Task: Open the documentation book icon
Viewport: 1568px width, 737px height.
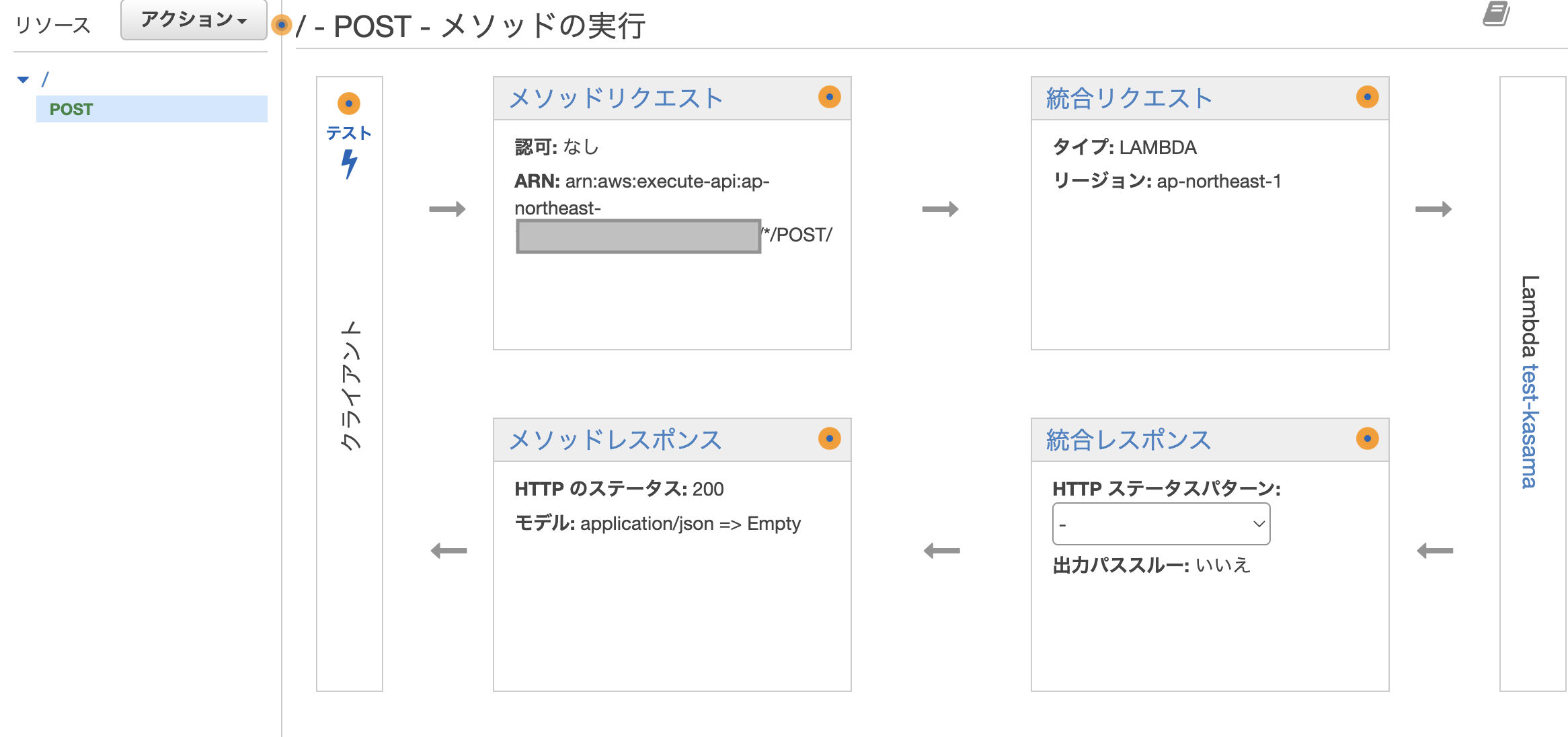Action: coord(1496,14)
